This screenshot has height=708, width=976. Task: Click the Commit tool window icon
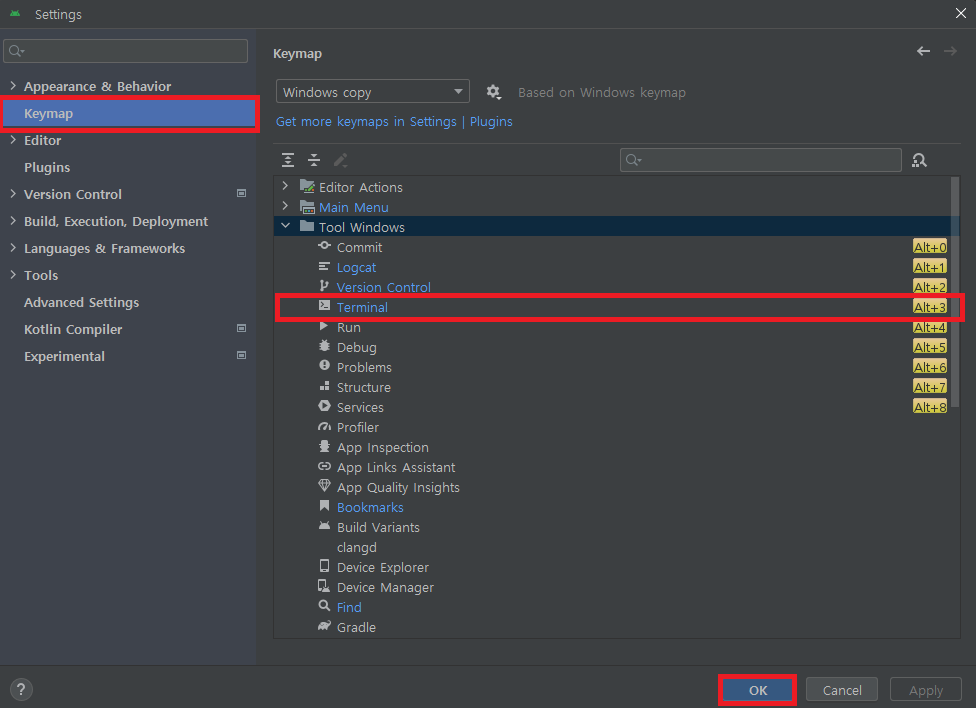[324, 246]
